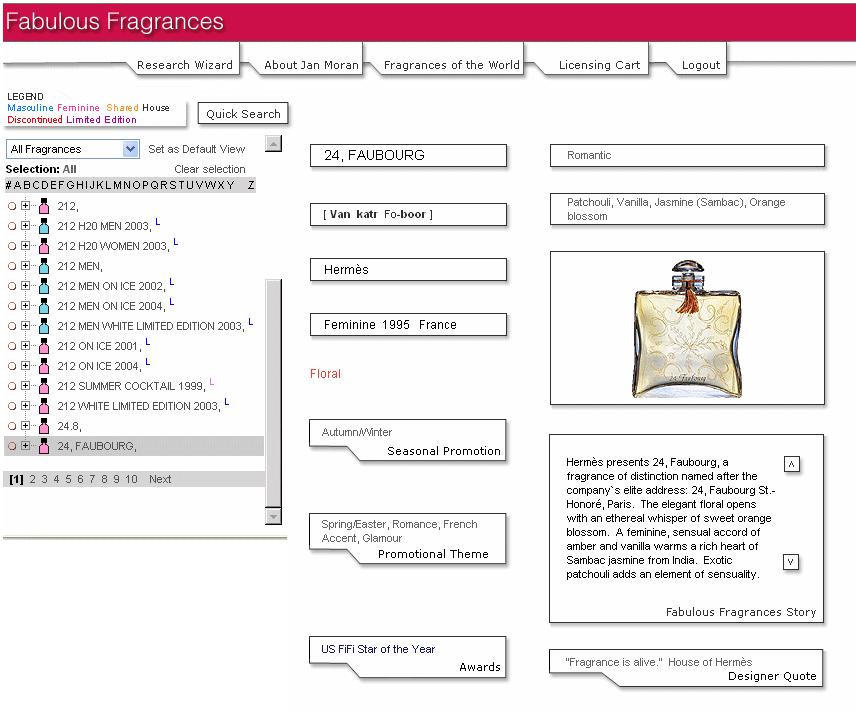
Task: Click Set as Default View
Action: [197, 149]
